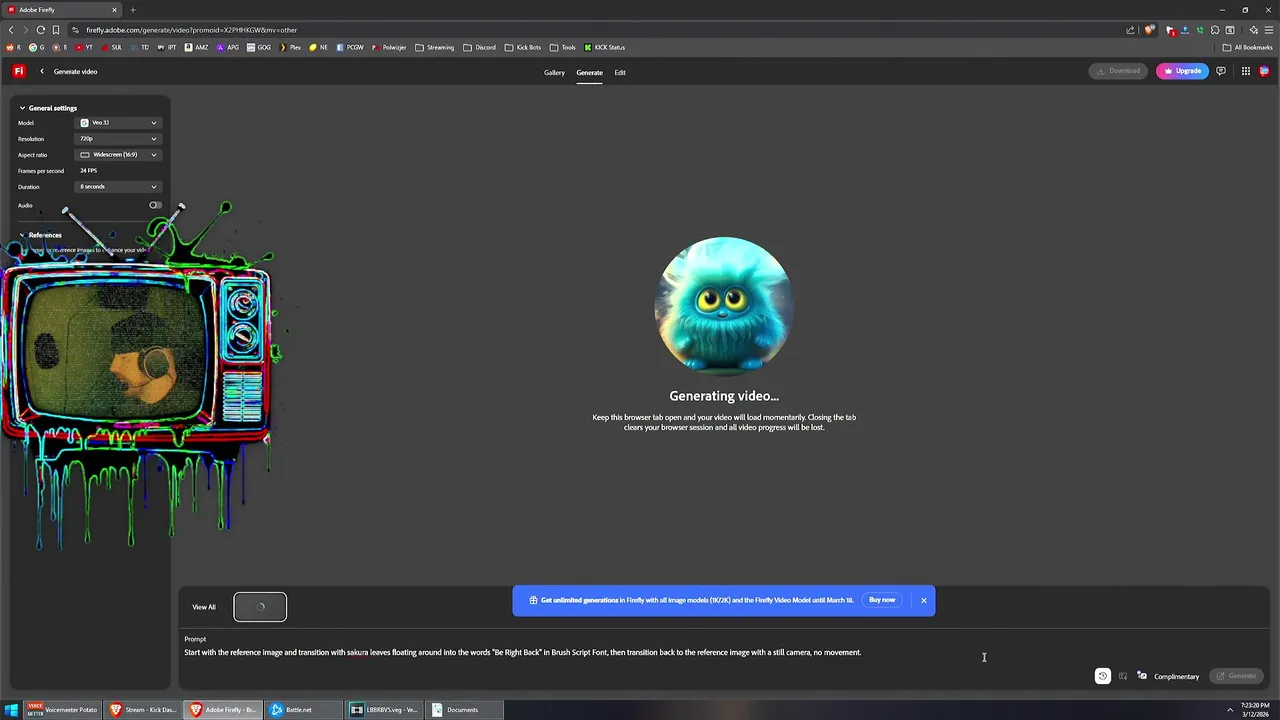Open the KICK Status bookmark
Image resolution: width=1280 pixels, height=720 pixels.
(x=605, y=47)
